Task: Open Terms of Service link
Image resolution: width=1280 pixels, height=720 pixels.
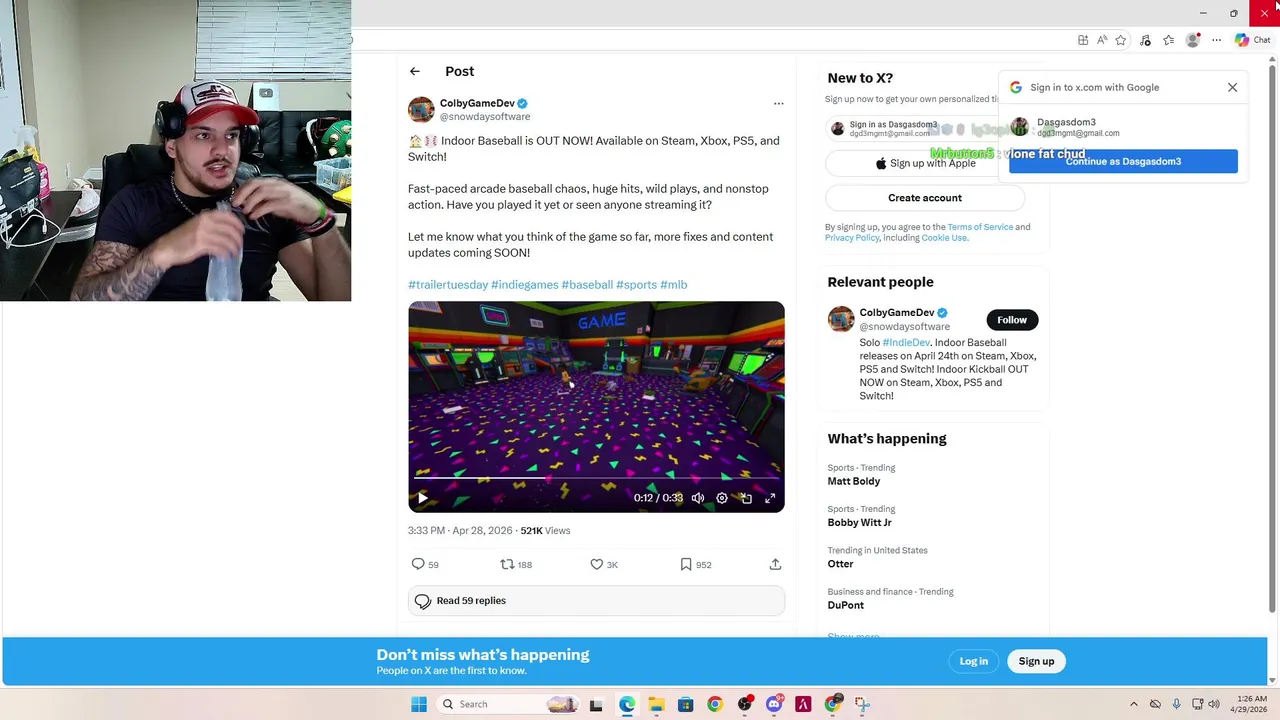Action: (x=980, y=227)
